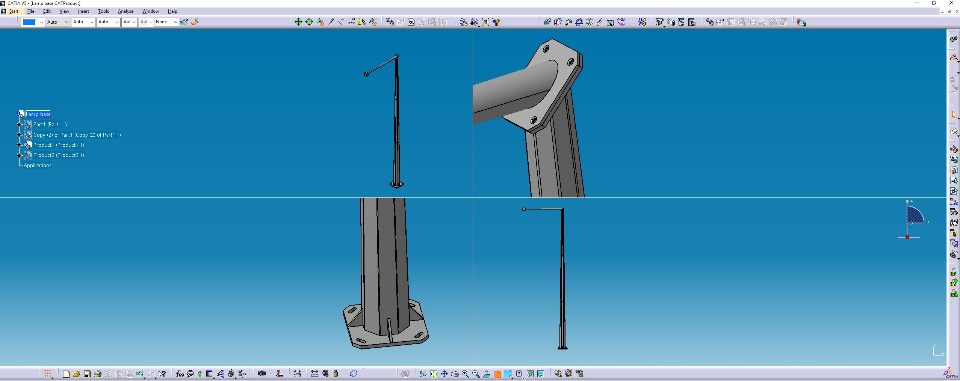Open the Formula f(x) tool
Image resolution: width=960 pixels, height=381 pixels.
pos(180,374)
